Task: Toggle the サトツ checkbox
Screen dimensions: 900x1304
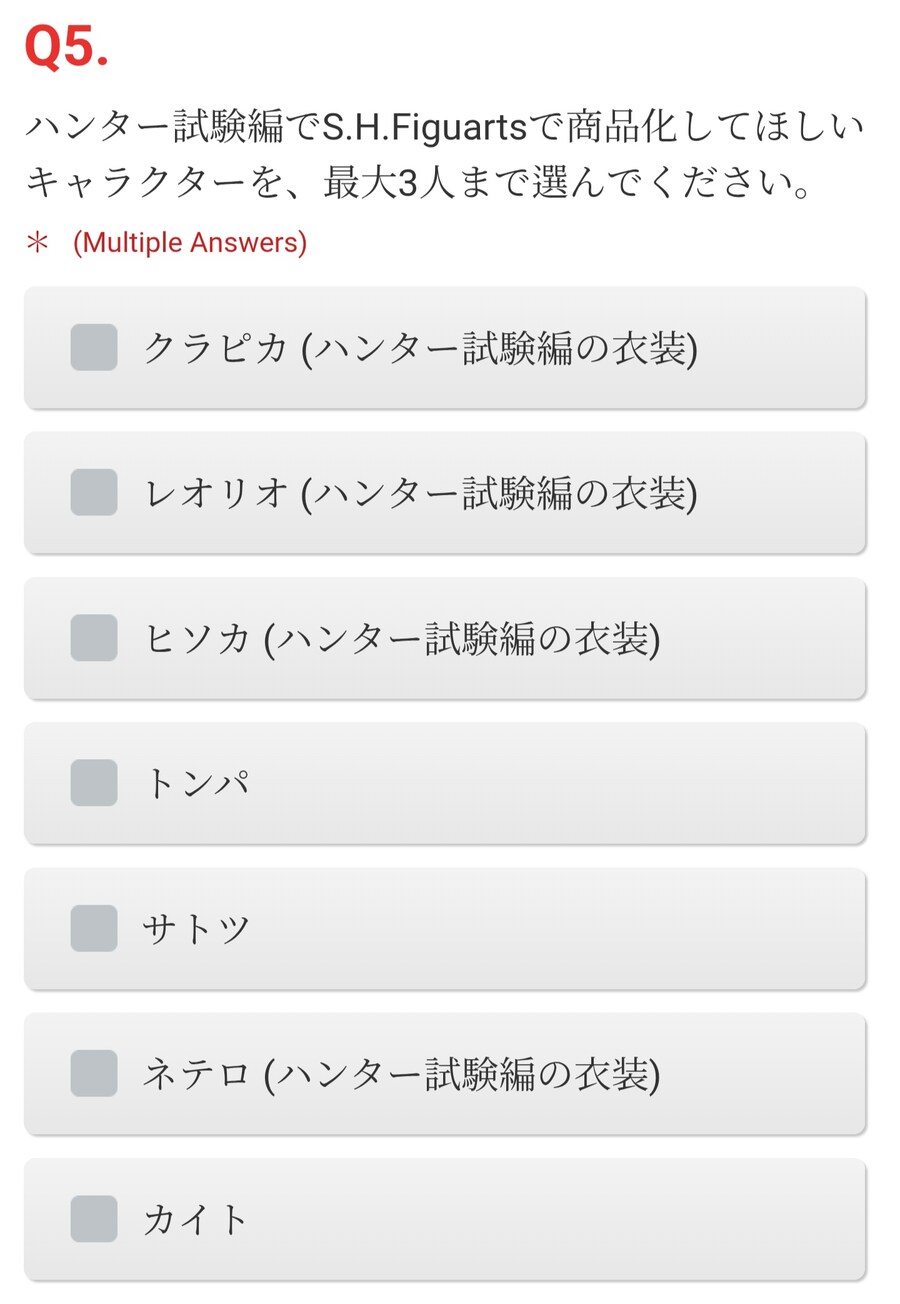Action: click(x=94, y=928)
